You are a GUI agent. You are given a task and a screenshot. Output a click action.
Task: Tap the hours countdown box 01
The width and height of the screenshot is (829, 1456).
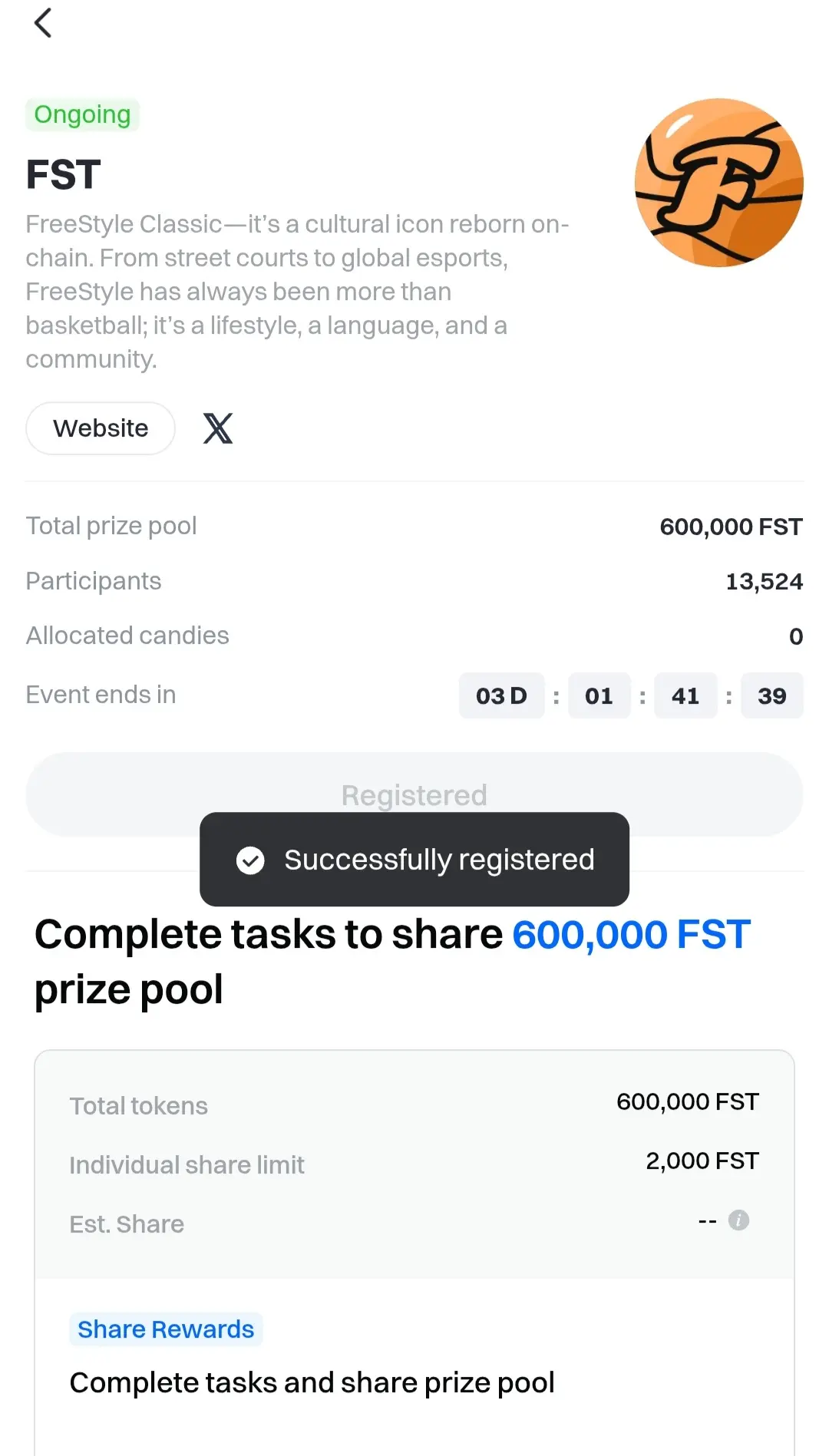point(599,695)
